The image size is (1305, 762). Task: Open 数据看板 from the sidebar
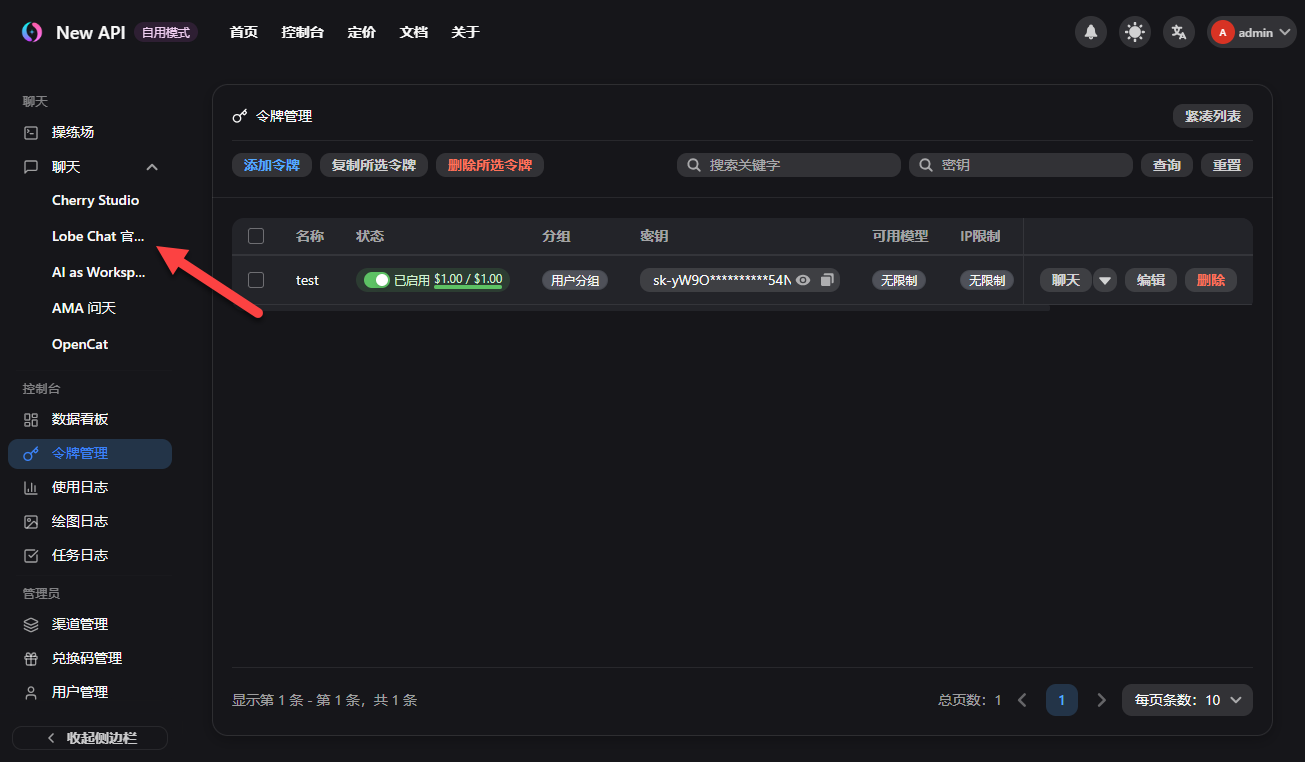79,419
